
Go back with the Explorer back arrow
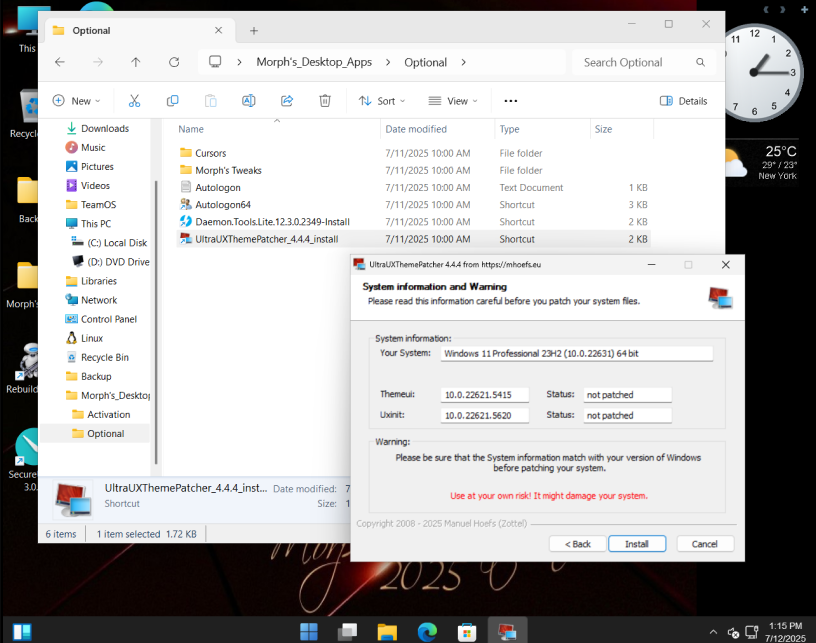click(60, 62)
